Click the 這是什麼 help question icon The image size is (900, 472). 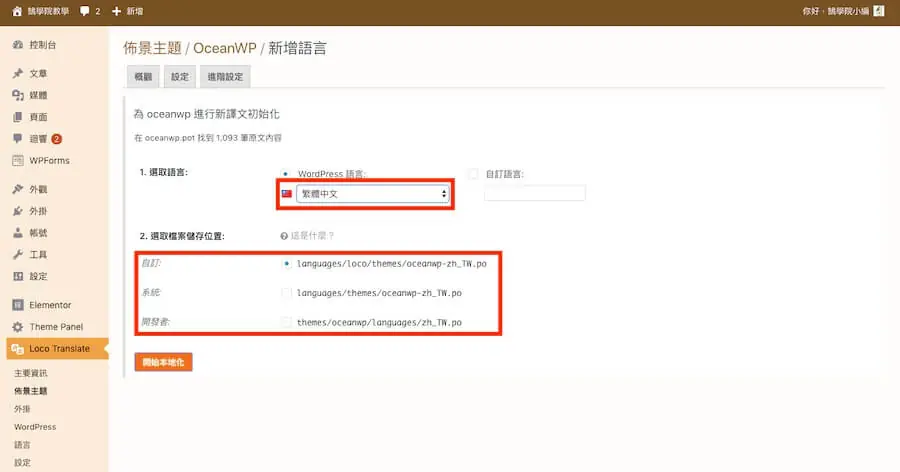pyautogui.click(x=284, y=236)
